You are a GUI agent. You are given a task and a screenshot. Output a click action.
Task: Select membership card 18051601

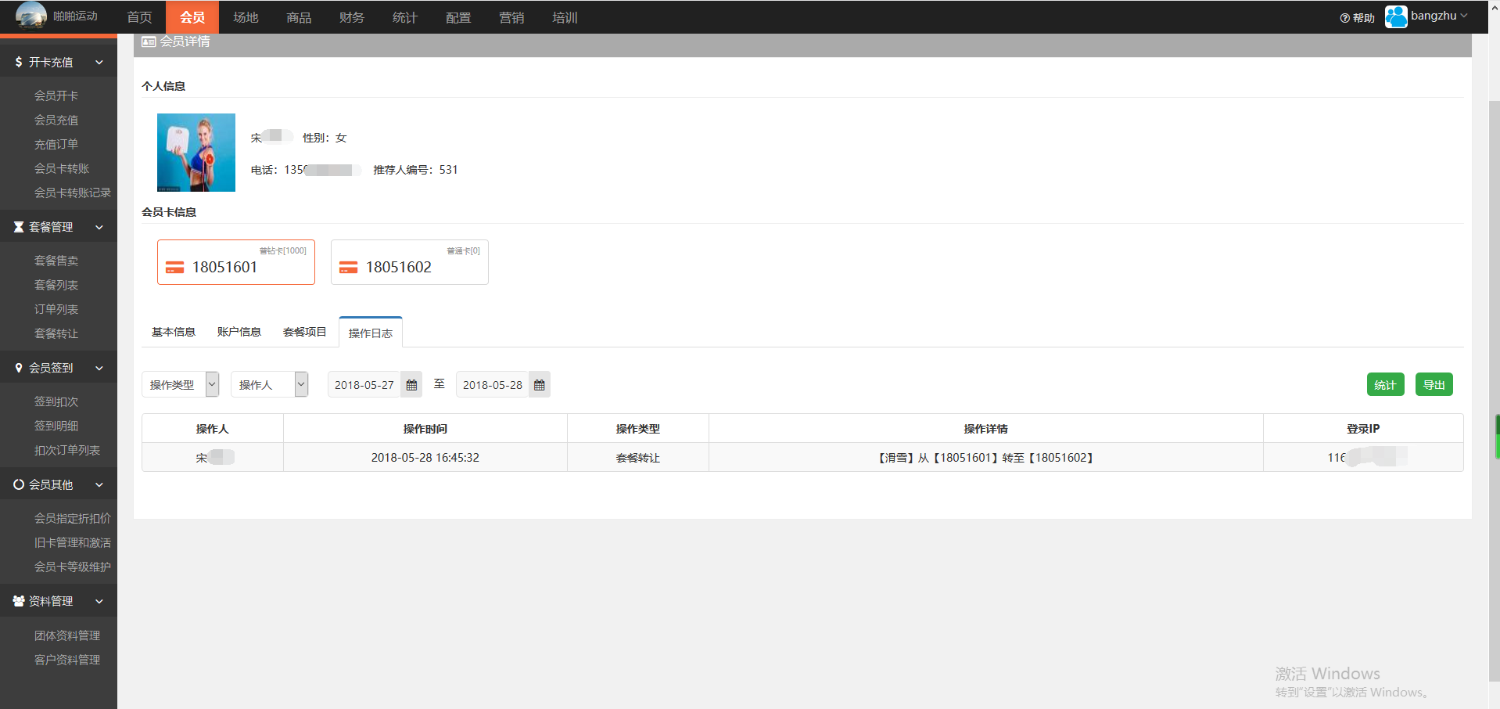point(236,262)
